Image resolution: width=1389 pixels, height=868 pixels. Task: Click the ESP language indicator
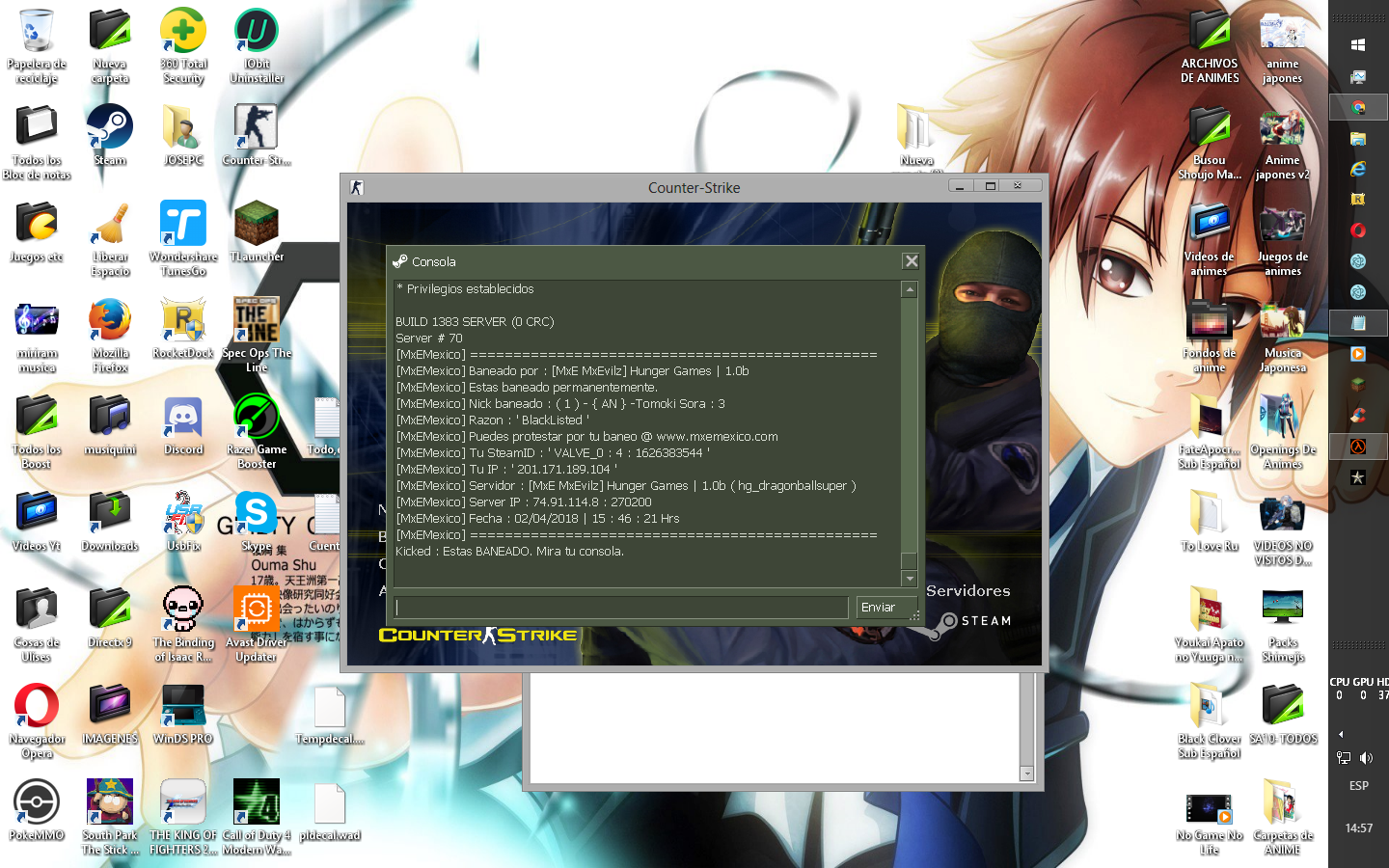pos(1359,786)
